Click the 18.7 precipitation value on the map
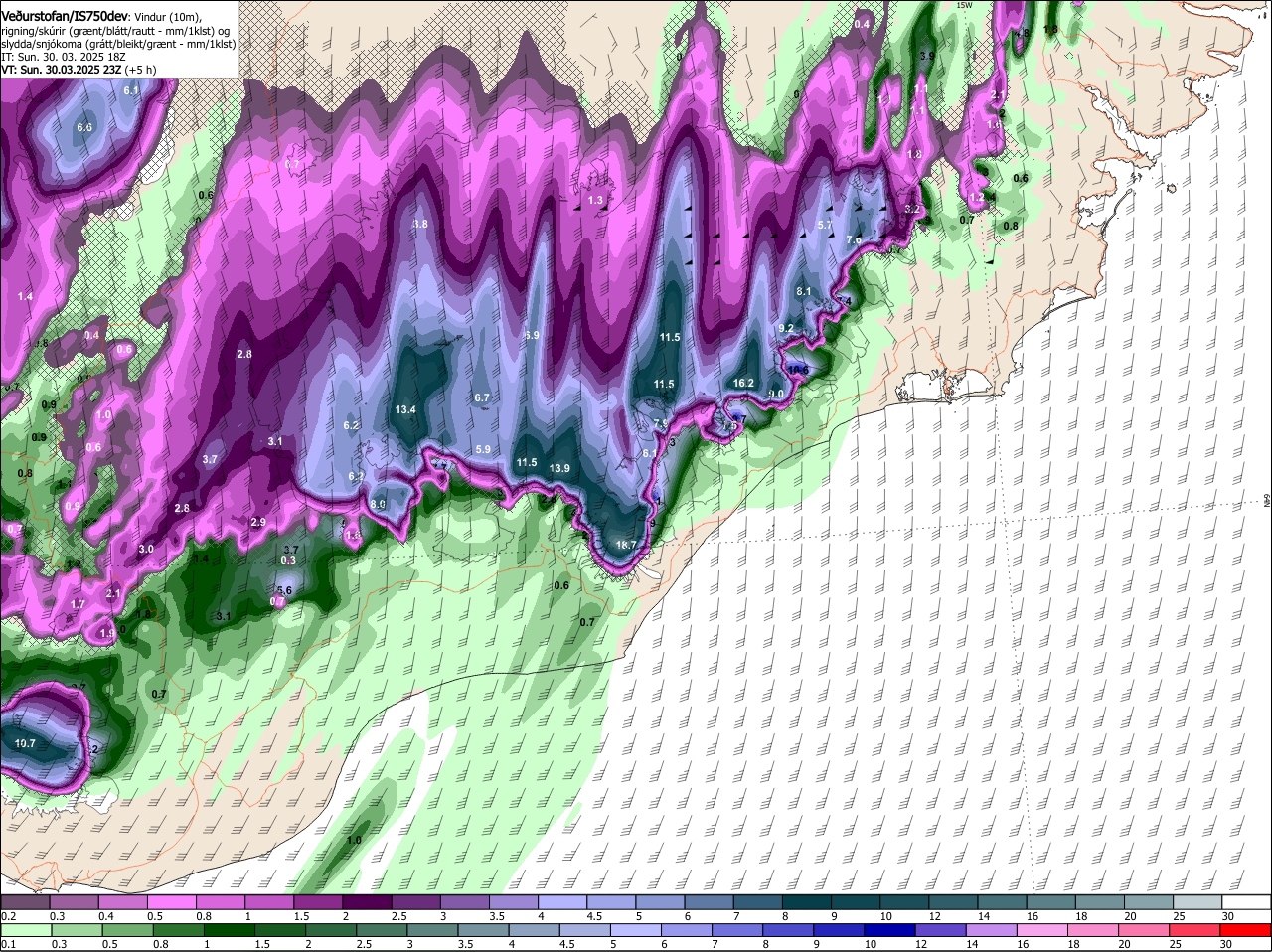 [x=626, y=546]
